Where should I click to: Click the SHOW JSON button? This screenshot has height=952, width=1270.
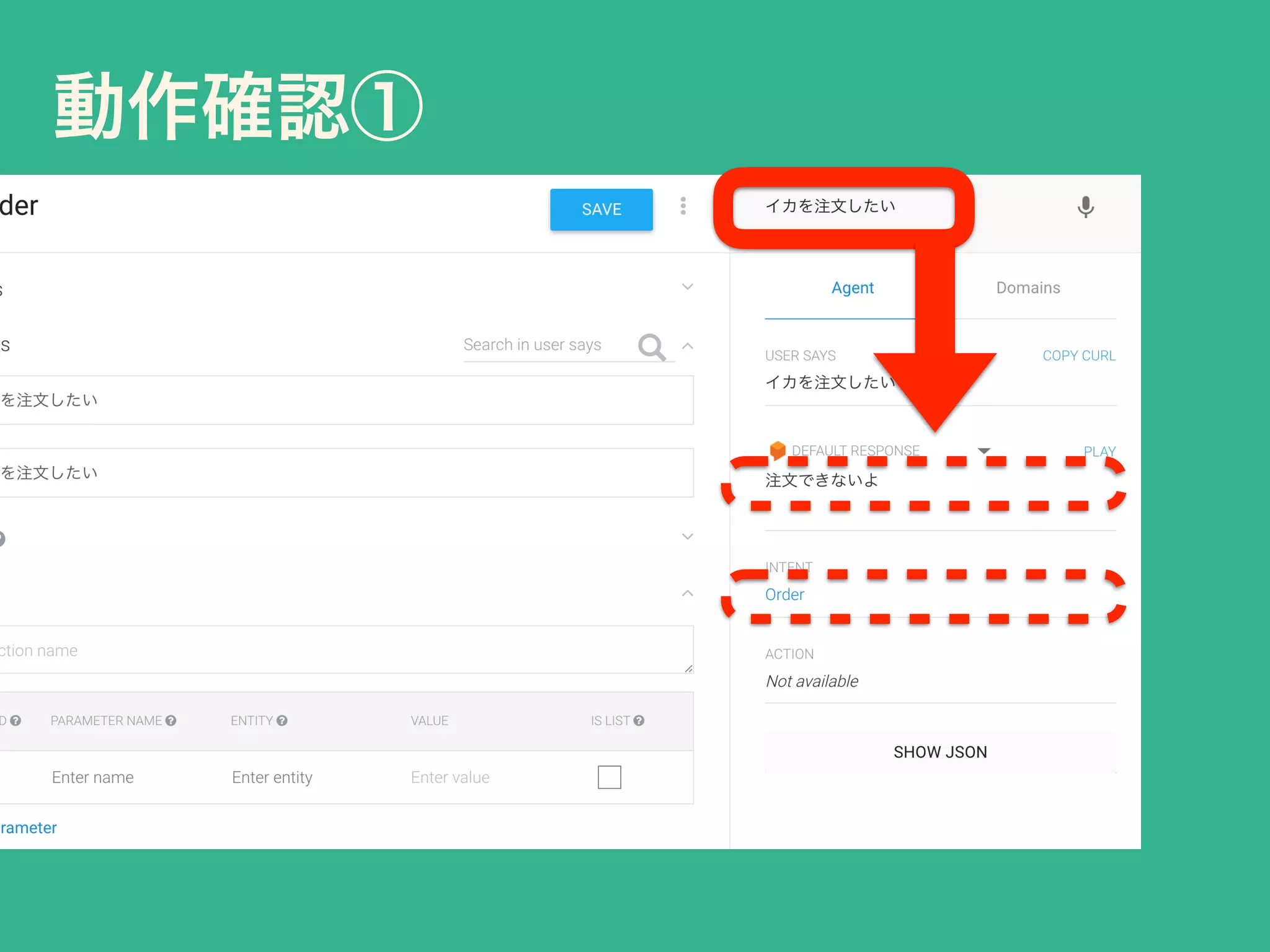pos(939,752)
